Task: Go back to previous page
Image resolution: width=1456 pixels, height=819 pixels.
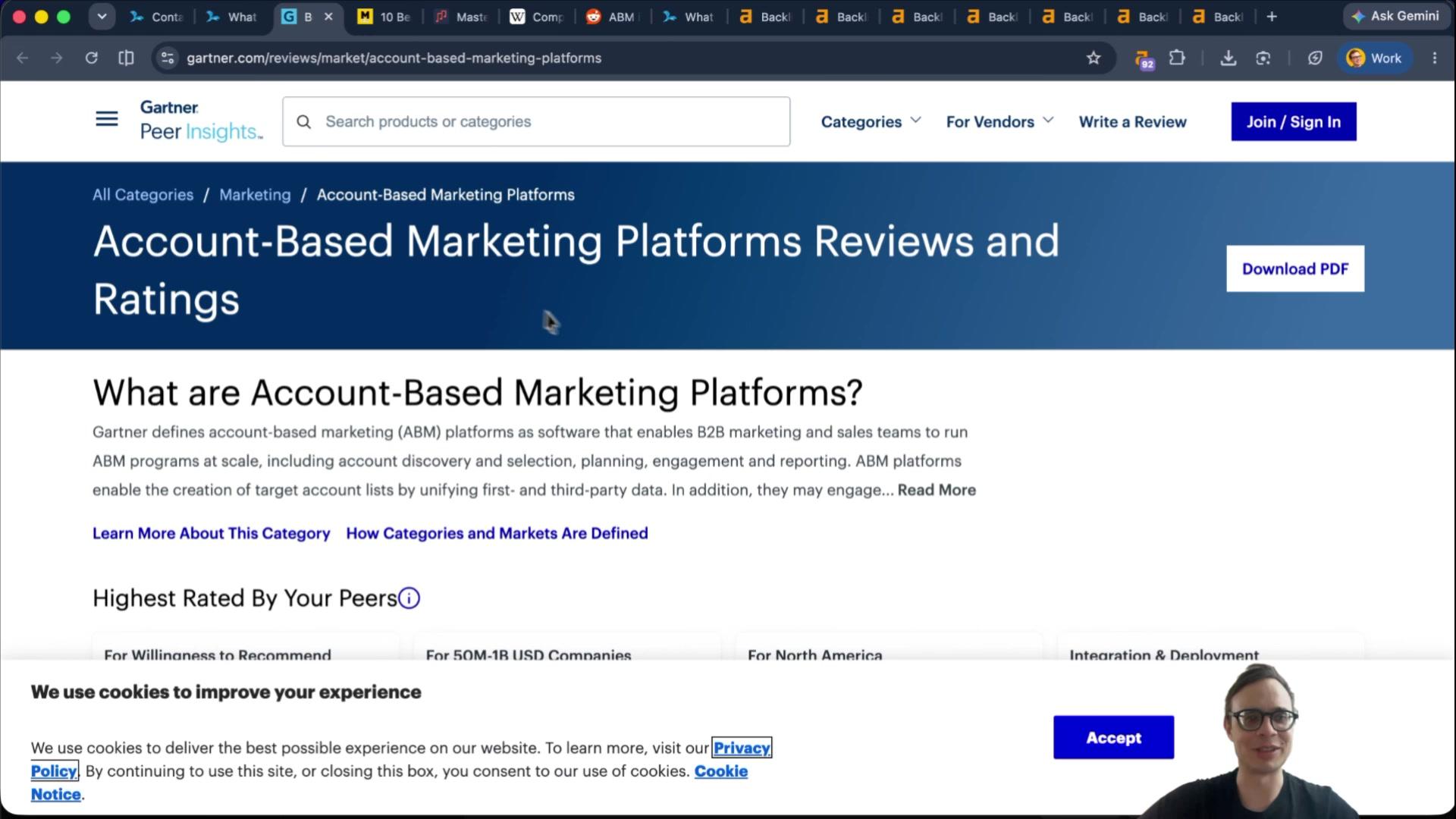Action: pyautogui.click(x=22, y=58)
